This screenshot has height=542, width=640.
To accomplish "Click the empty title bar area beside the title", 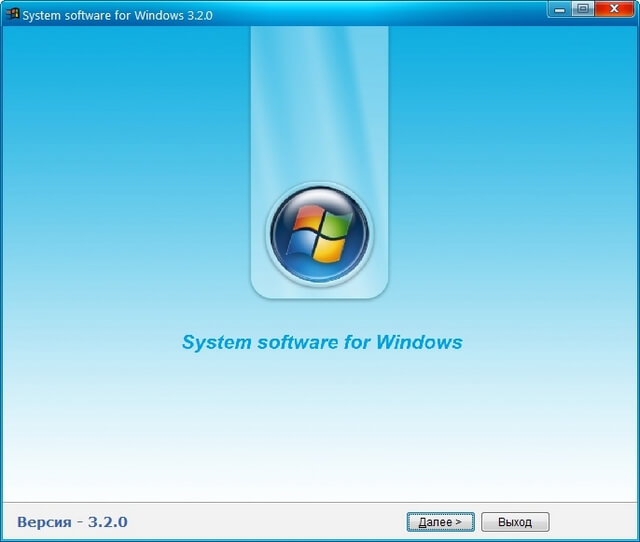I will [x=380, y=16].
